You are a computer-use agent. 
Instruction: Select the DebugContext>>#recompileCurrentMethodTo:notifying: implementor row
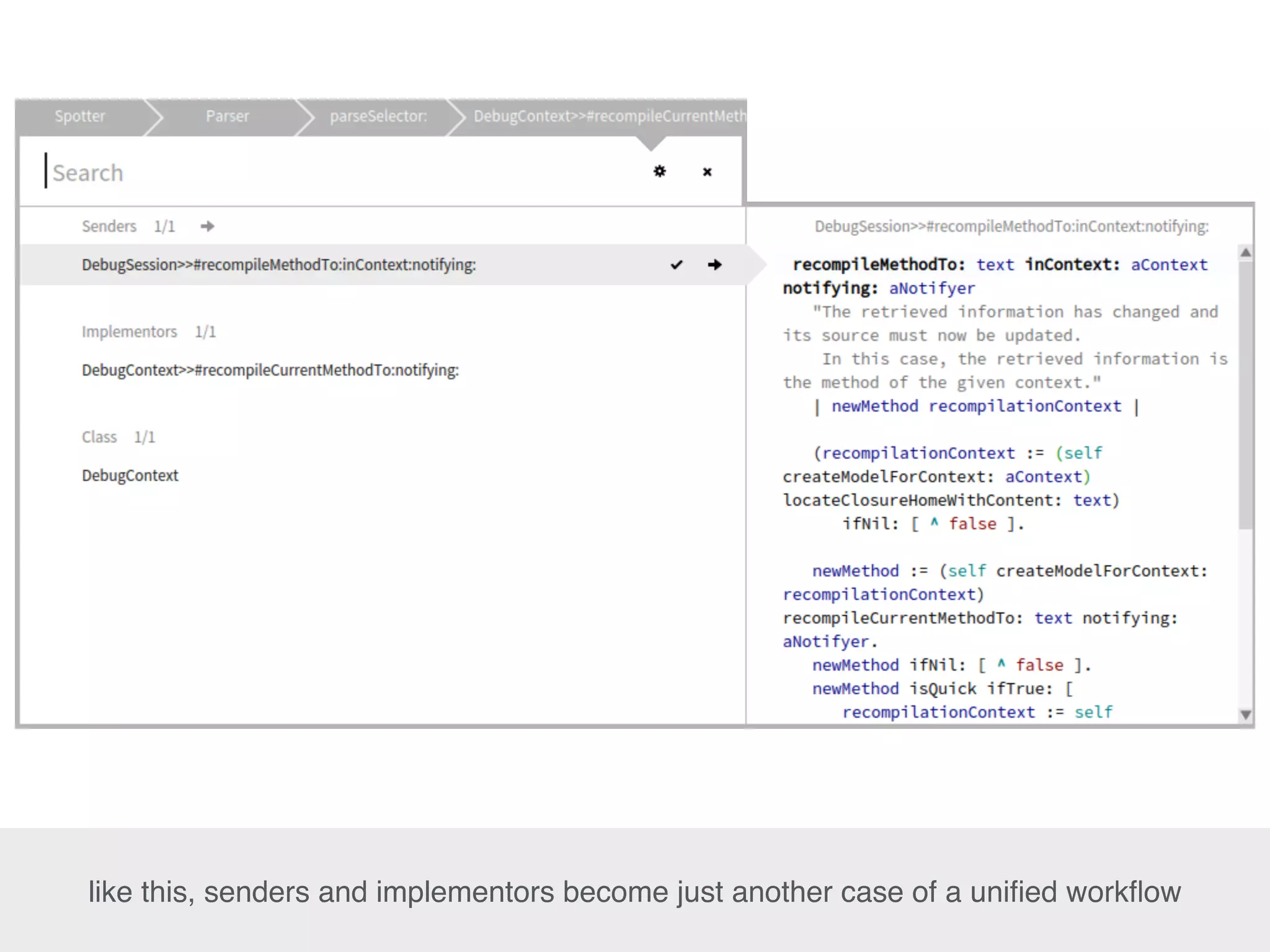point(382,370)
